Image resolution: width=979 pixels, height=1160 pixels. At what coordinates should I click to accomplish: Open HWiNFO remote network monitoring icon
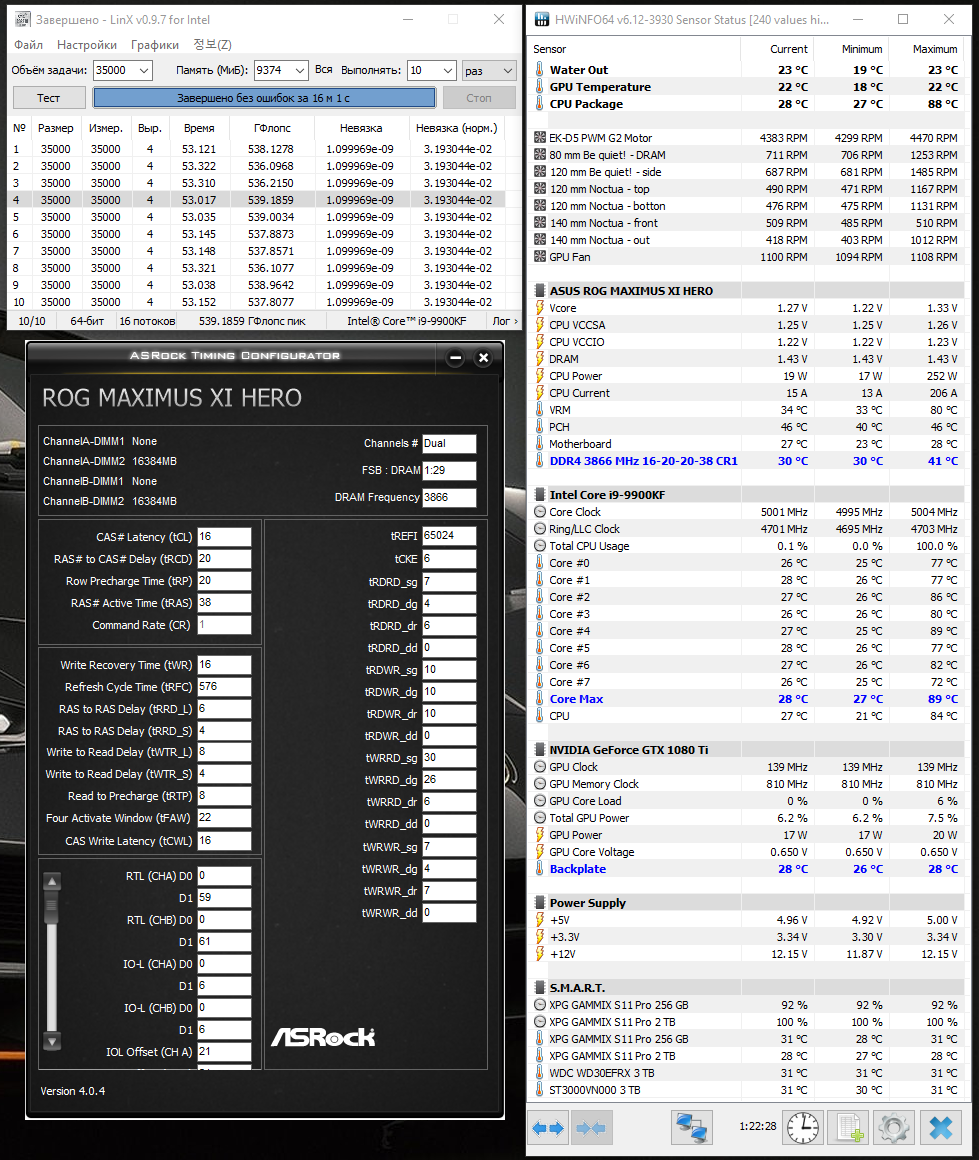point(692,1127)
